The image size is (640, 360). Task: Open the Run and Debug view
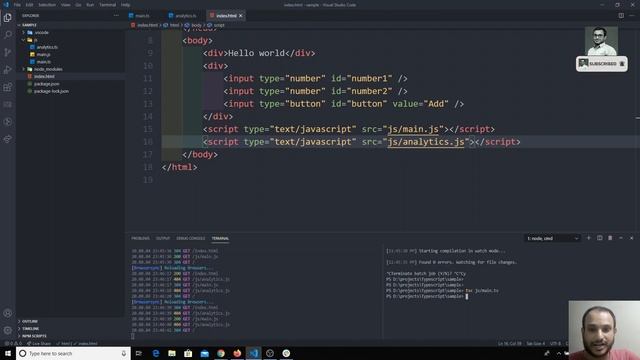(7, 70)
